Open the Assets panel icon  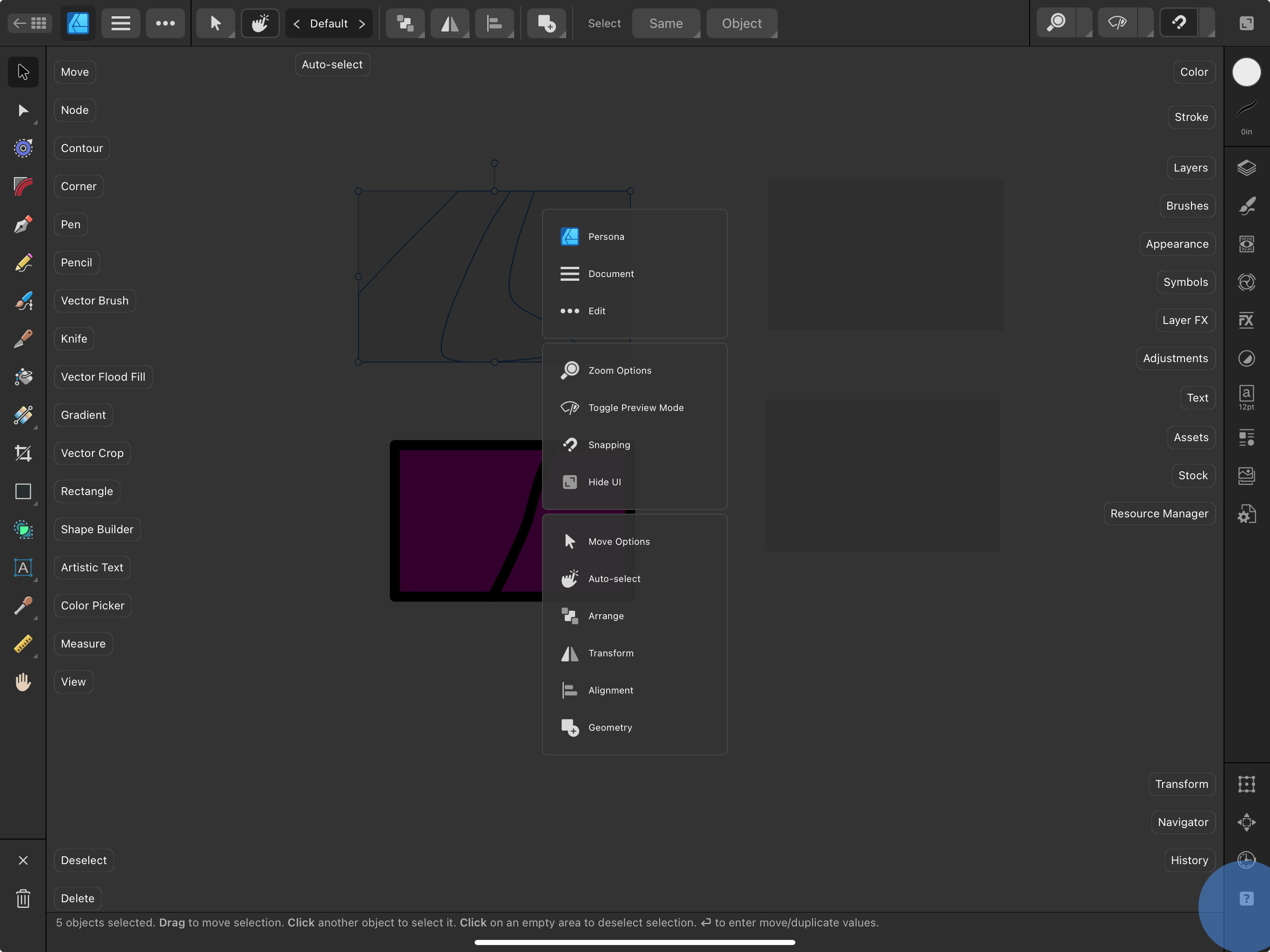tap(1246, 437)
